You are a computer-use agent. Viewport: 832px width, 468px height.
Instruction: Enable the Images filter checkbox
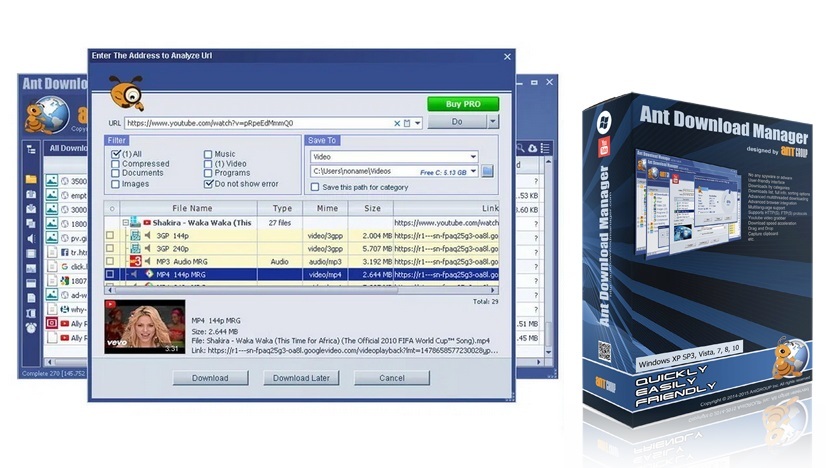(x=115, y=184)
